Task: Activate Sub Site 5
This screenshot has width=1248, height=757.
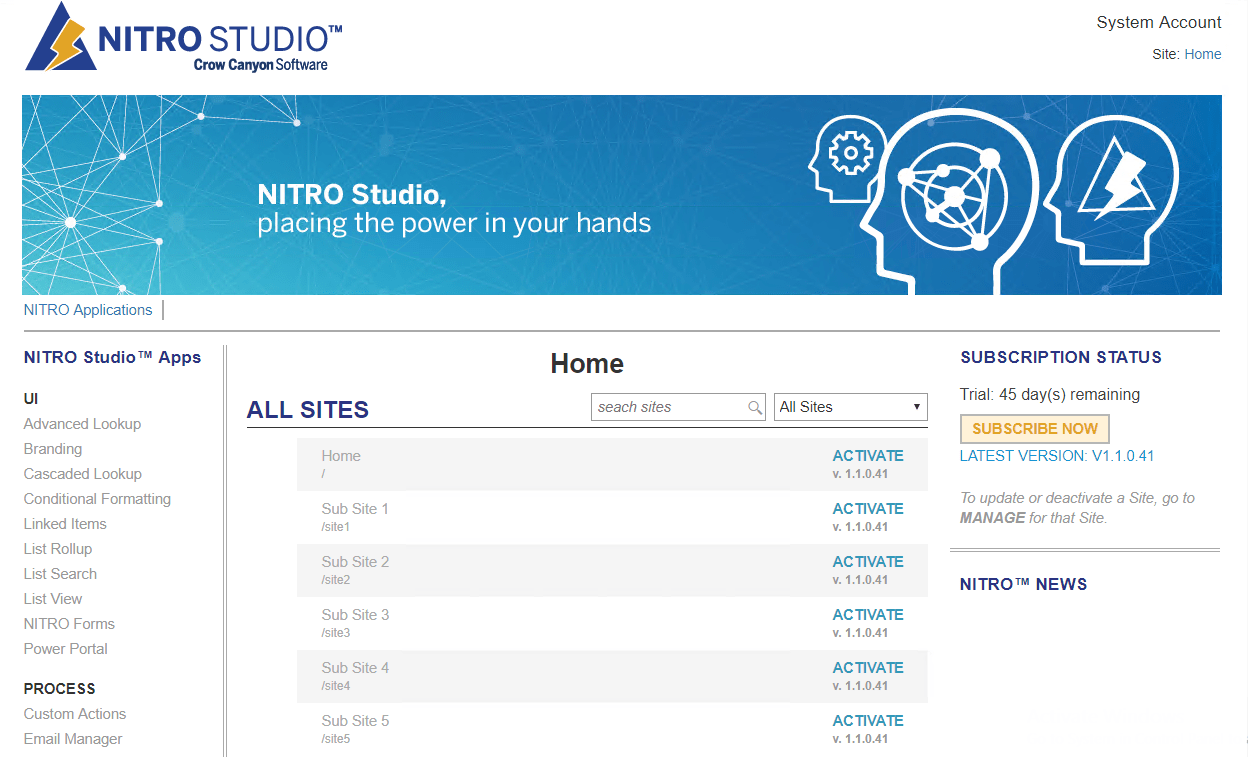Action: click(x=868, y=721)
